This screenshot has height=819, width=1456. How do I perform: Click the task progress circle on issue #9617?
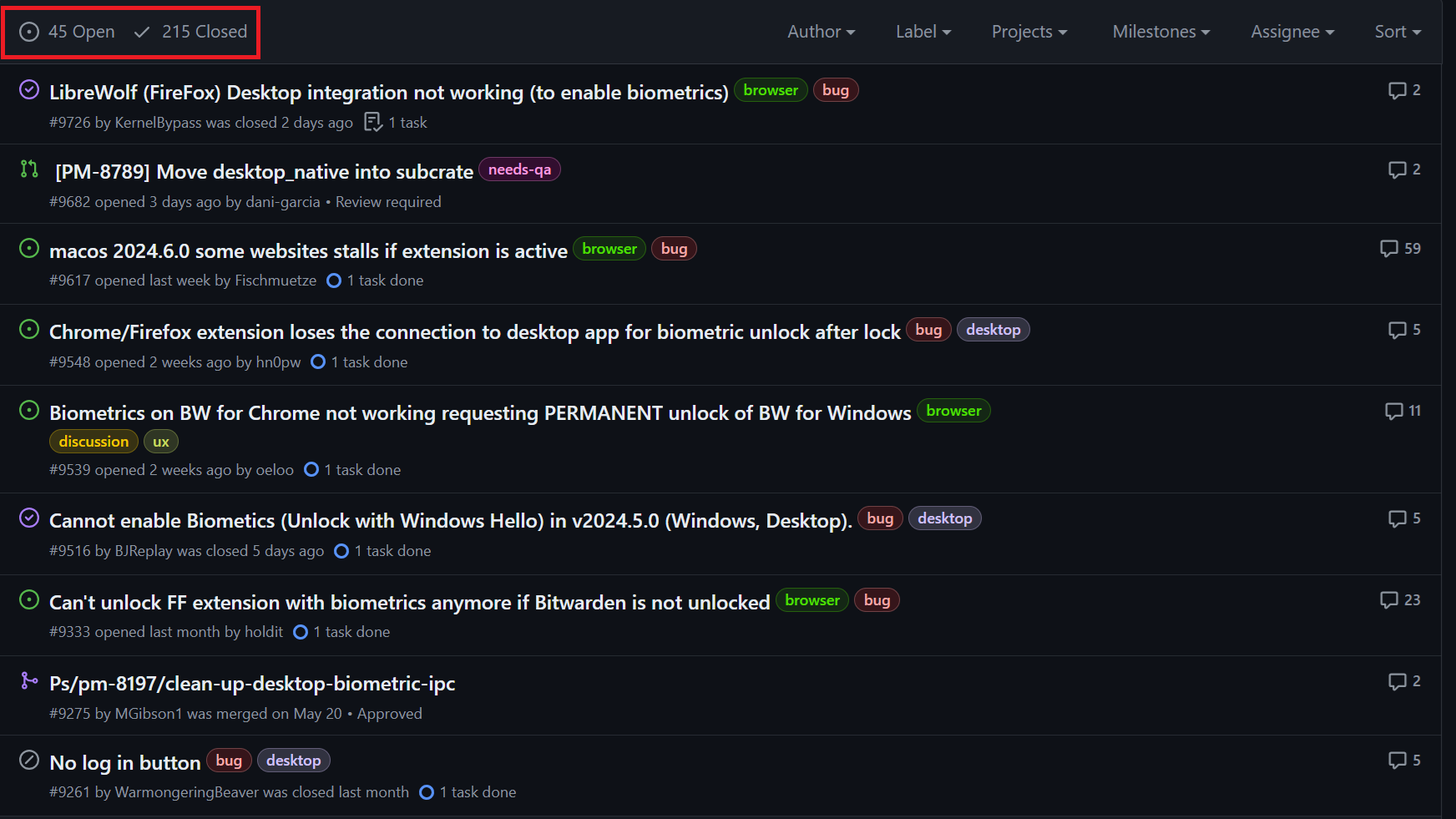point(334,281)
